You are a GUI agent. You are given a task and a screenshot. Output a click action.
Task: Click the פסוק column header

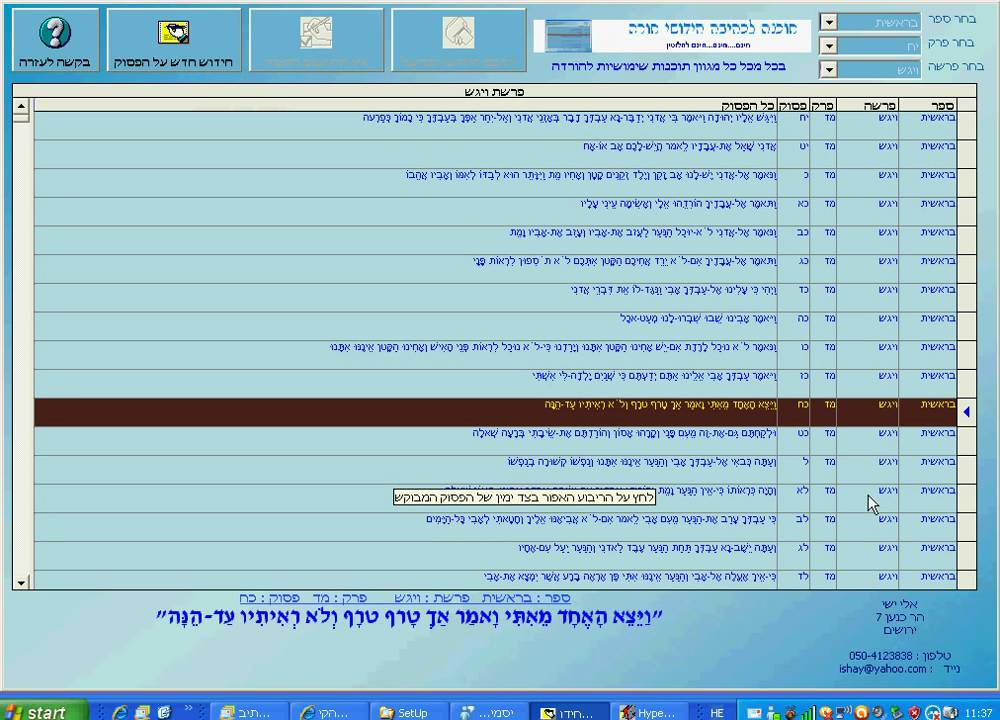click(793, 105)
